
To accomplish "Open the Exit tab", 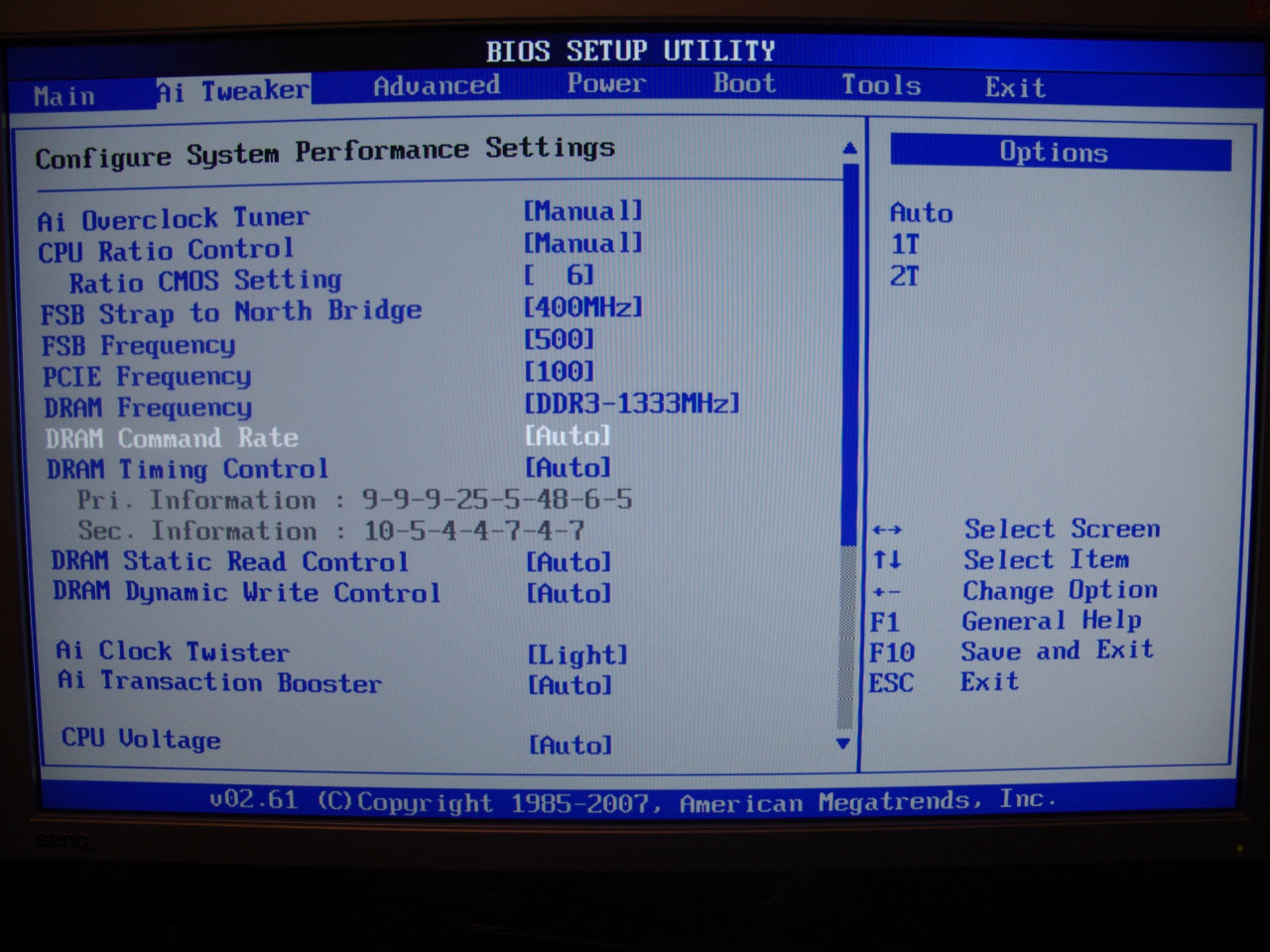I will point(1015,87).
